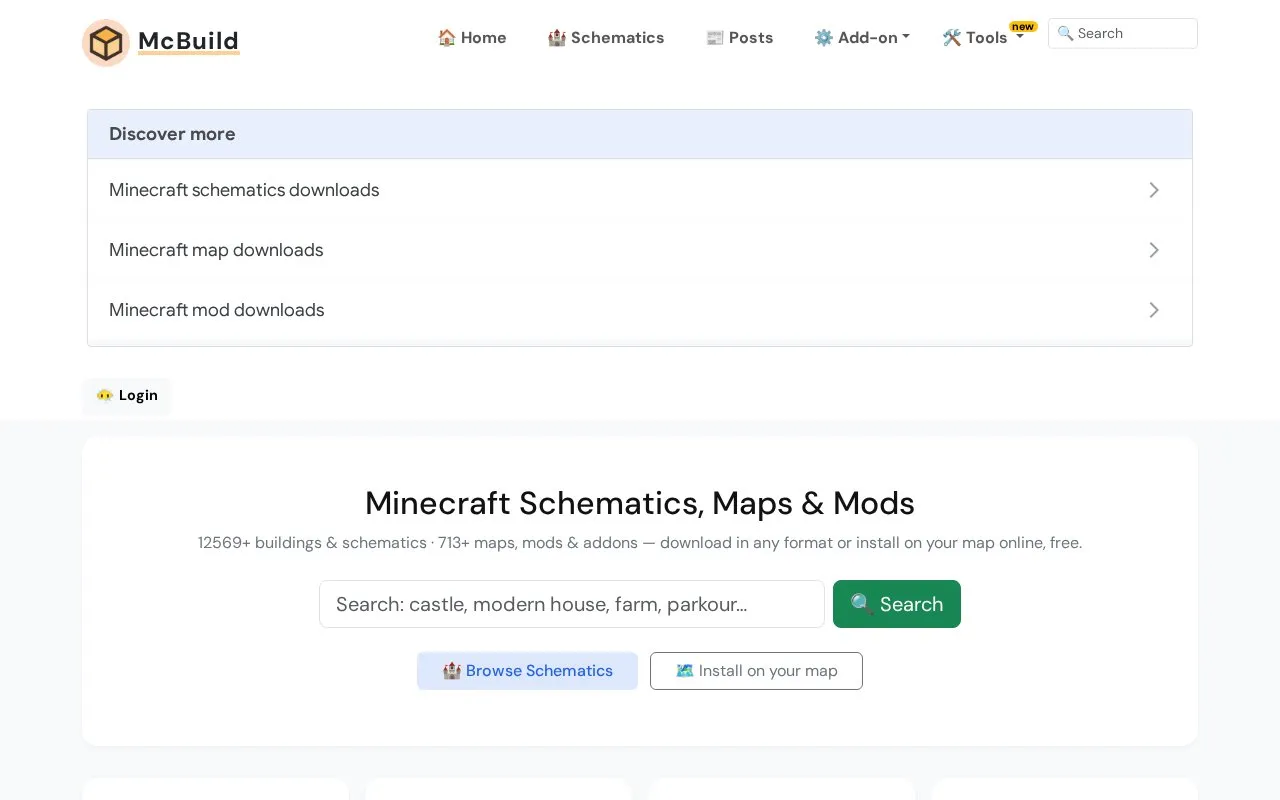Open Minecraft map downloads row
Screen dimensions: 1280x800
click(x=640, y=250)
